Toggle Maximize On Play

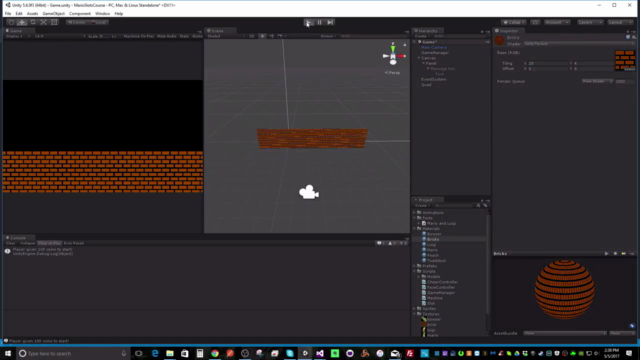pyautogui.click(x=139, y=36)
